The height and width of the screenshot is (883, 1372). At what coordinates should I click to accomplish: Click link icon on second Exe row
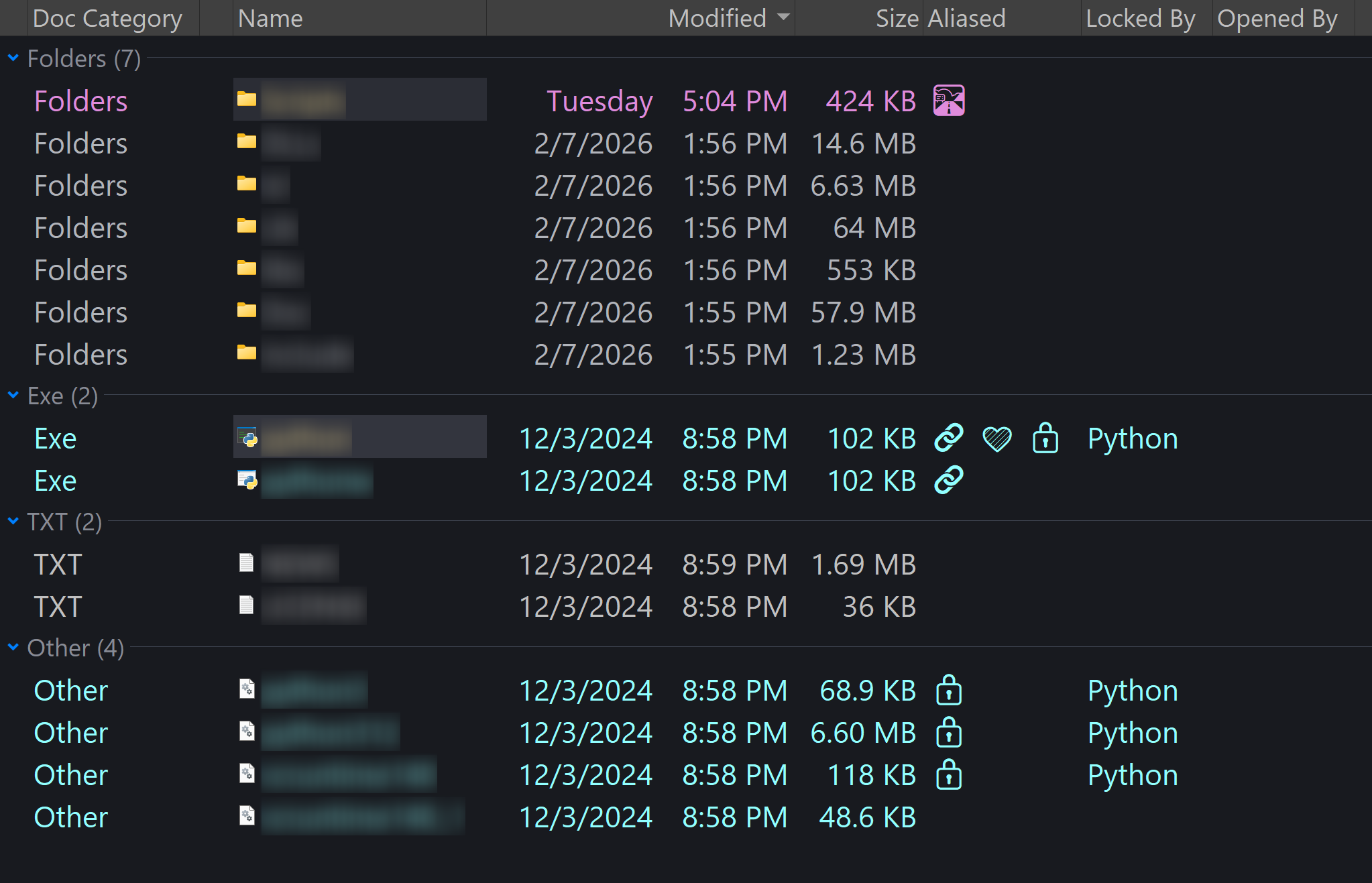pyautogui.click(x=949, y=480)
